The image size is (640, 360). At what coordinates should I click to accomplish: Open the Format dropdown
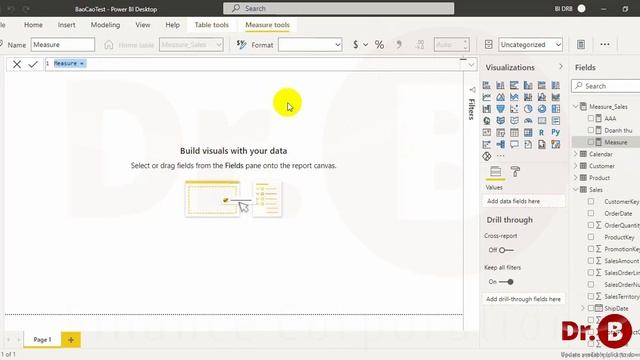click(310, 45)
